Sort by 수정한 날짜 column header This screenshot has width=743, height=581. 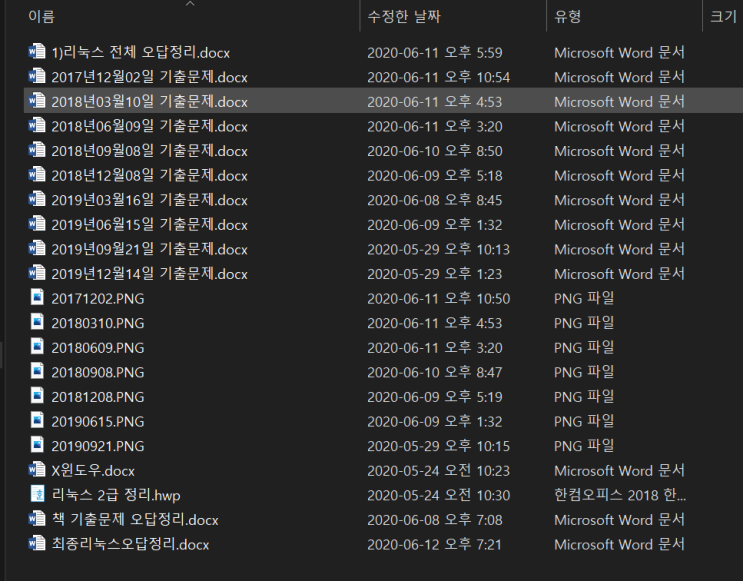click(404, 17)
